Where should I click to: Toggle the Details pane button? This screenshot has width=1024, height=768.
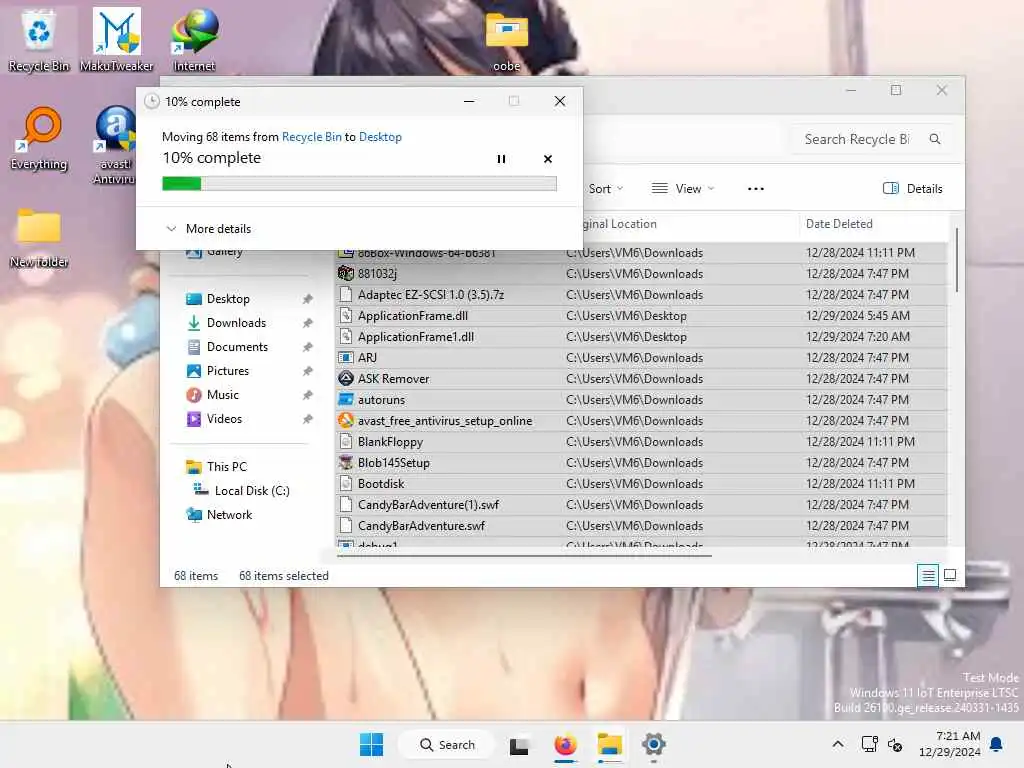point(912,189)
